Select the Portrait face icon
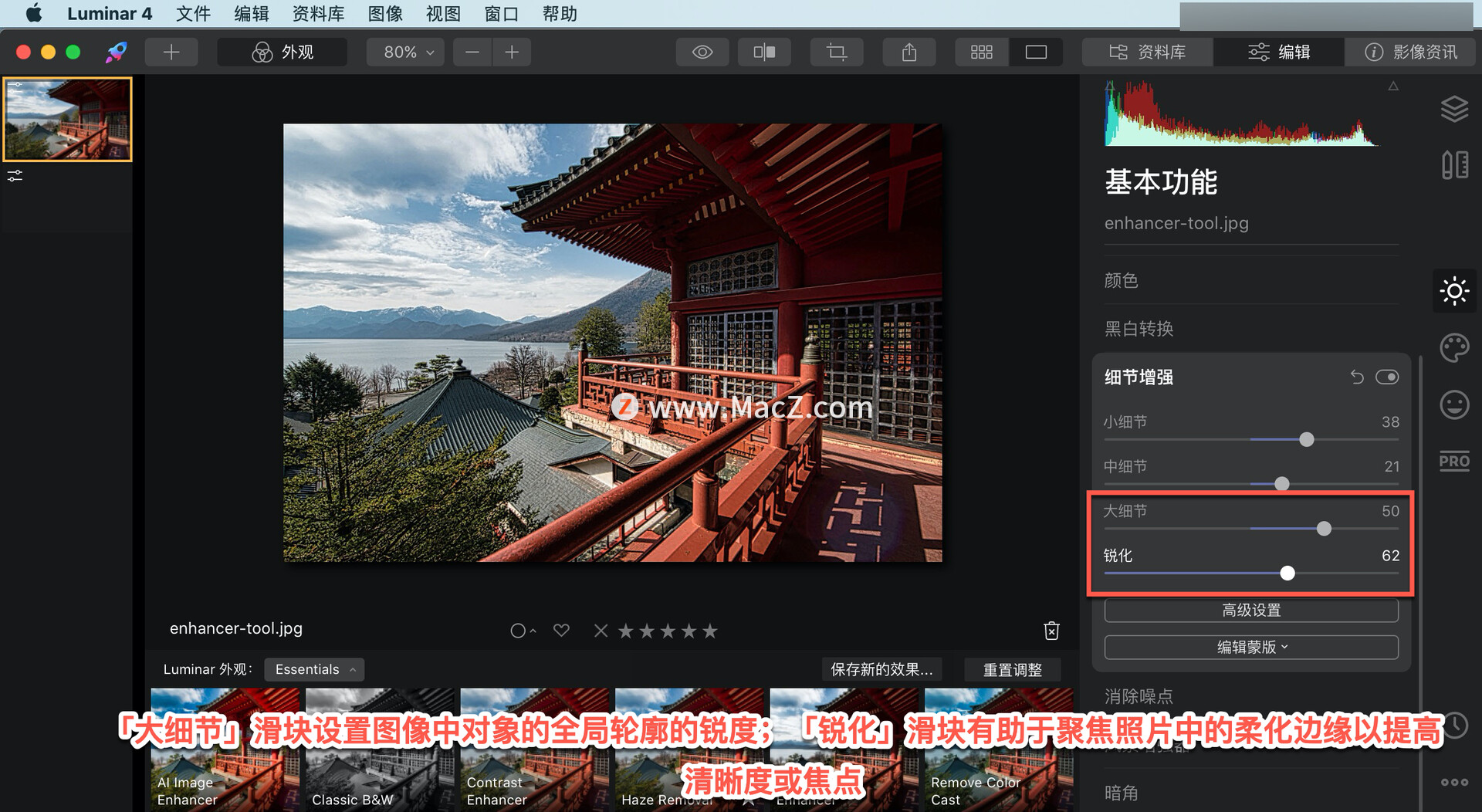The height and width of the screenshot is (812, 1482). [1454, 404]
